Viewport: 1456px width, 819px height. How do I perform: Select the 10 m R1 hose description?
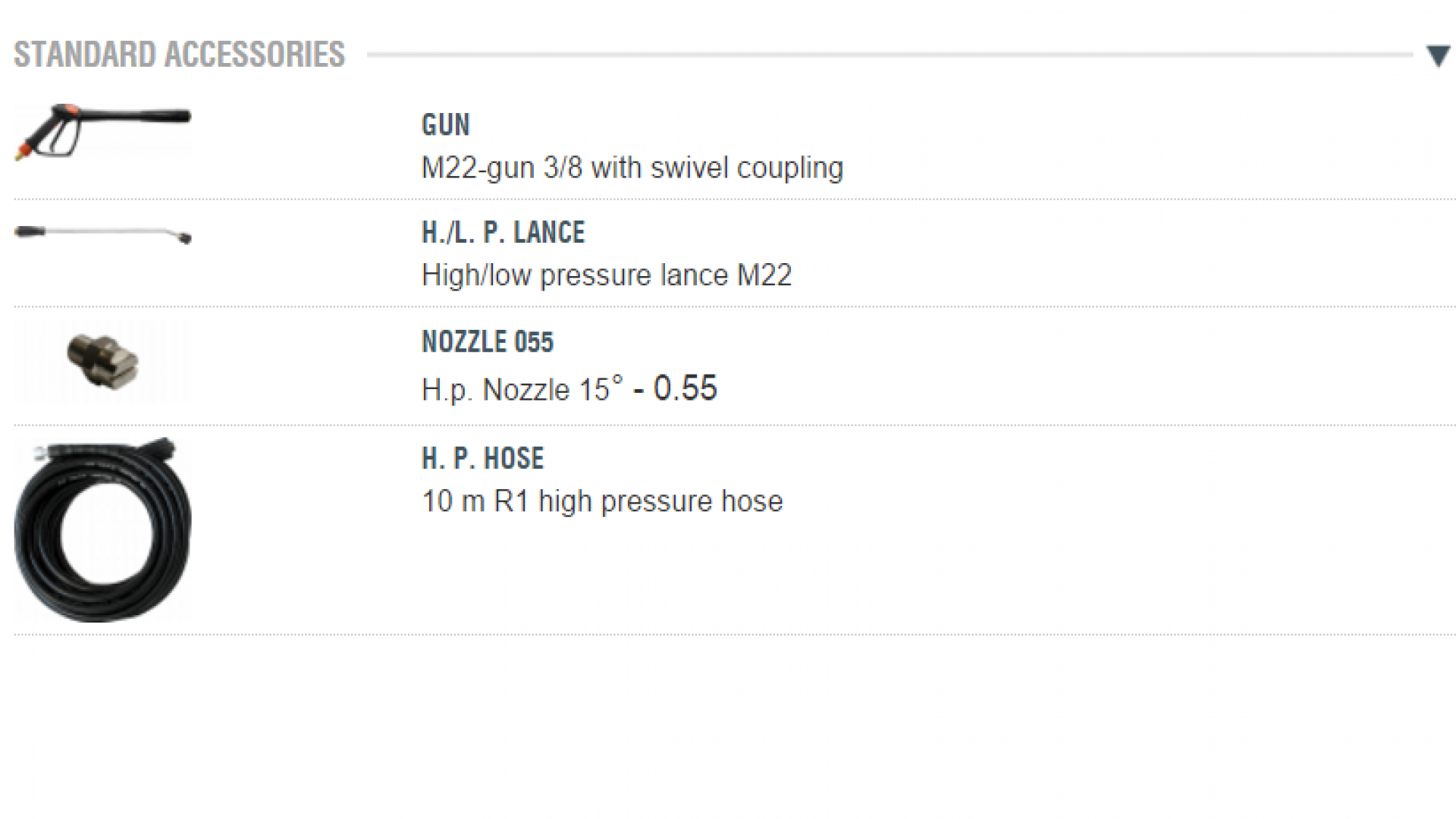click(602, 501)
